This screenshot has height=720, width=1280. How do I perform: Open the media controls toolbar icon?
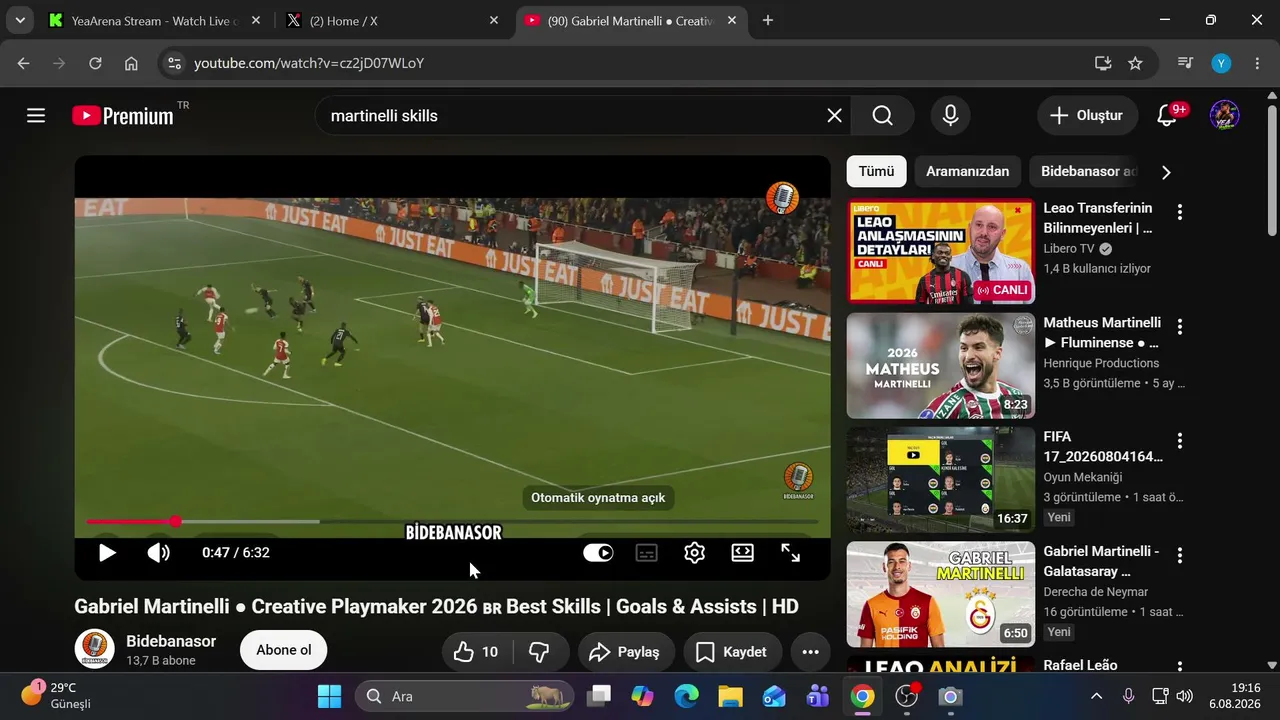point(1185,63)
